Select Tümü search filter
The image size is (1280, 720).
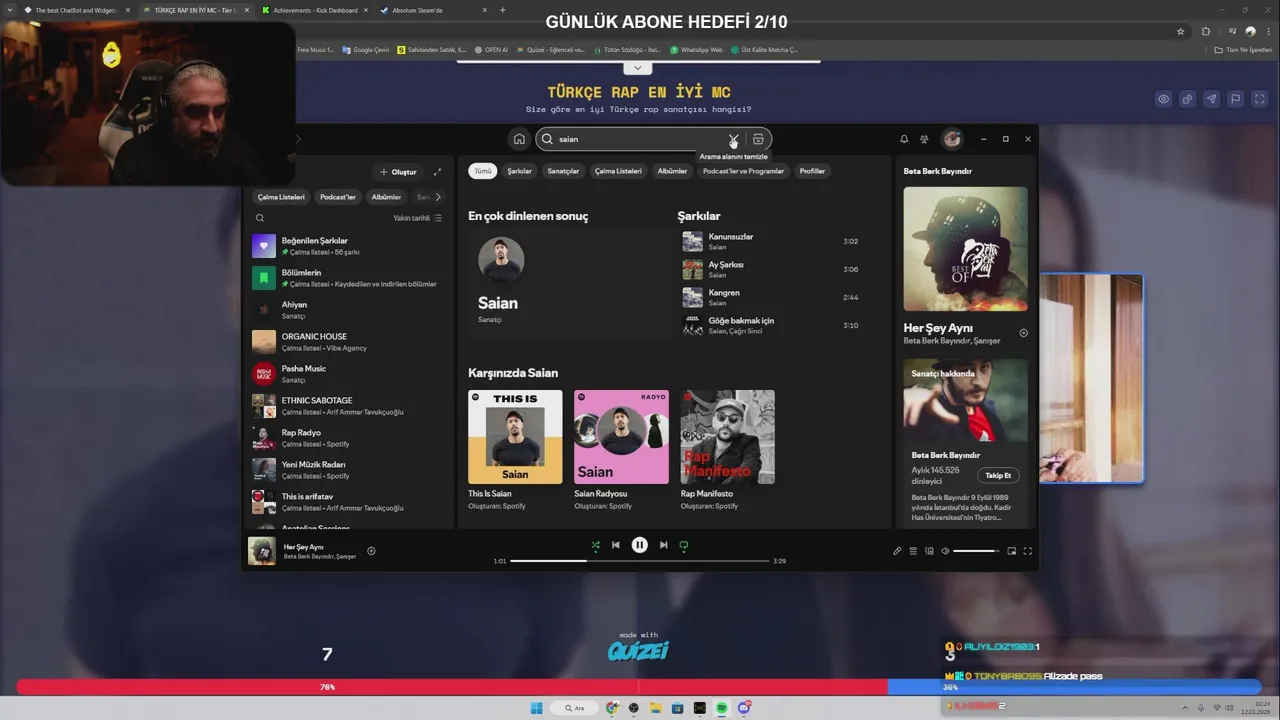(x=483, y=171)
